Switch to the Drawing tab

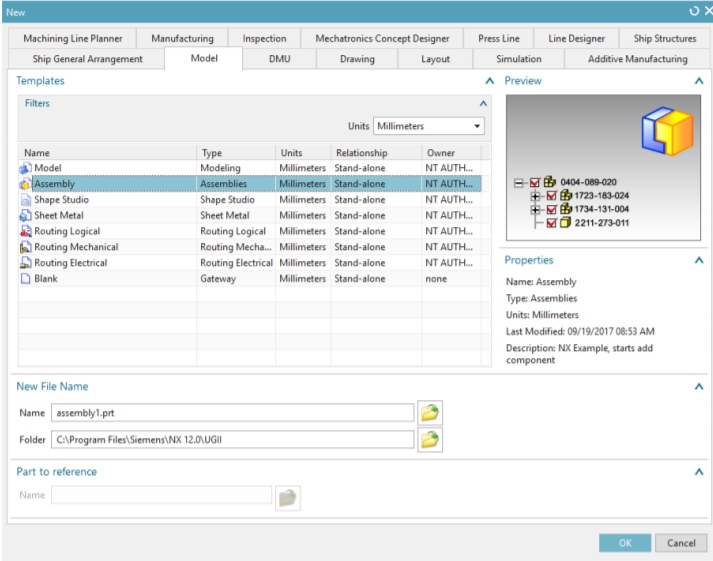coord(357,59)
